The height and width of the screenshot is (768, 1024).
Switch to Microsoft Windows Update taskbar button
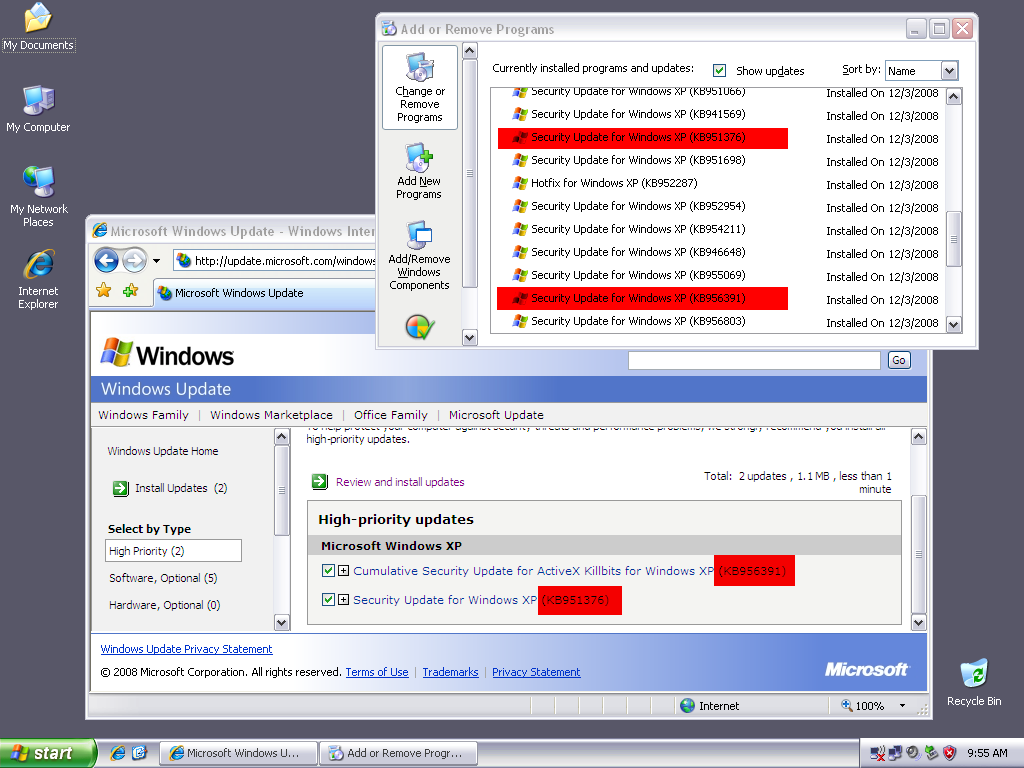click(x=238, y=753)
